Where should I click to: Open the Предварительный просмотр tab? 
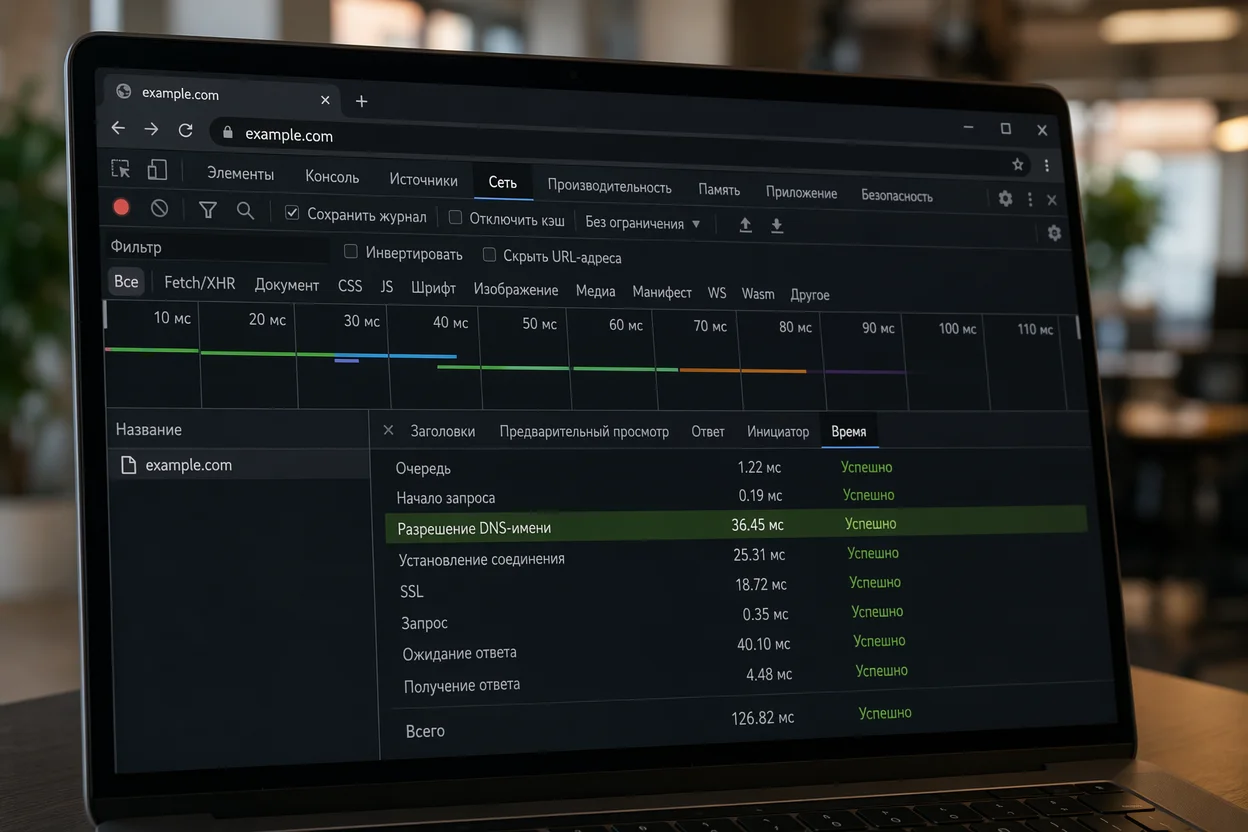pyautogui.click(x=584, y=432)
